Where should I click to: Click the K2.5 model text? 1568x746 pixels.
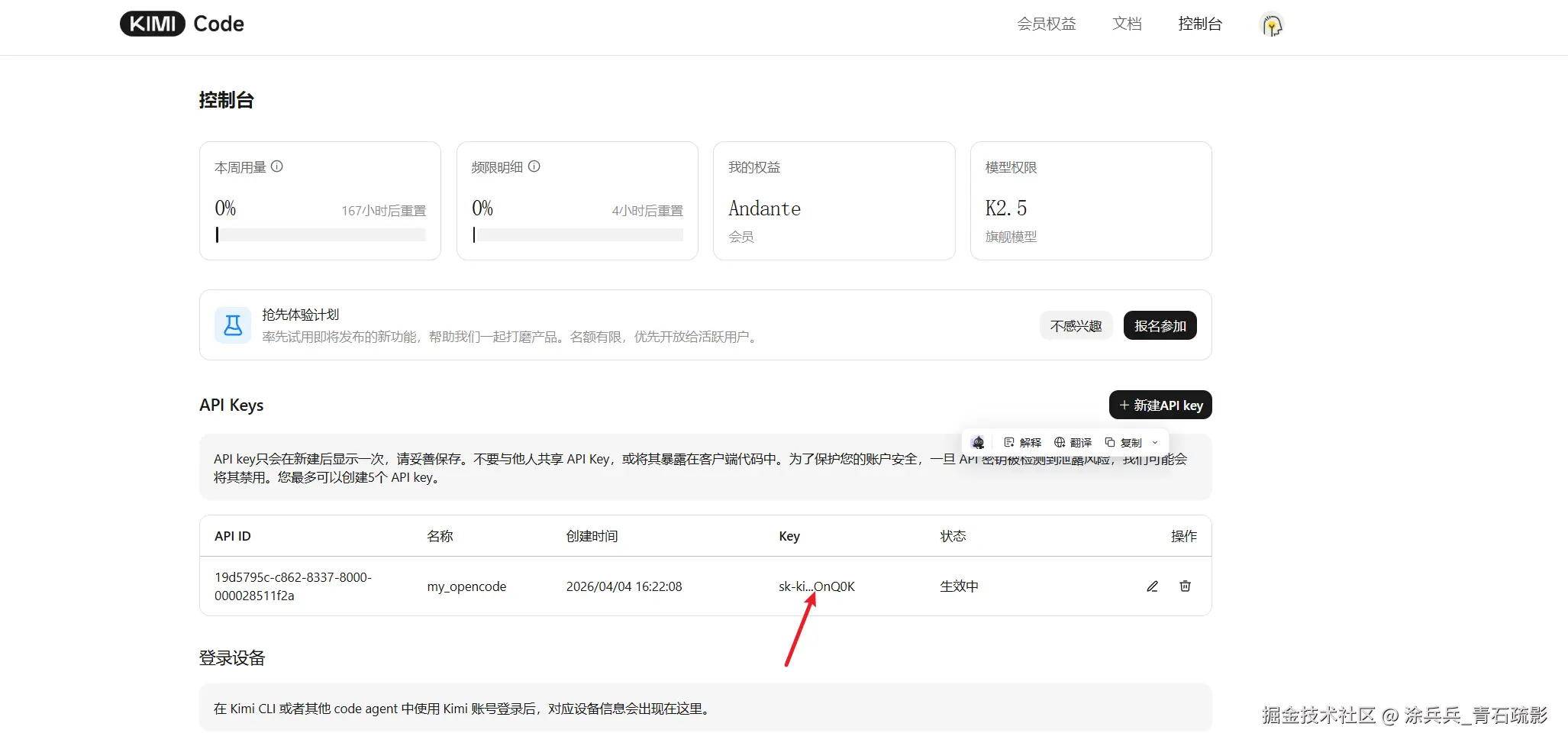(1006, 208)
